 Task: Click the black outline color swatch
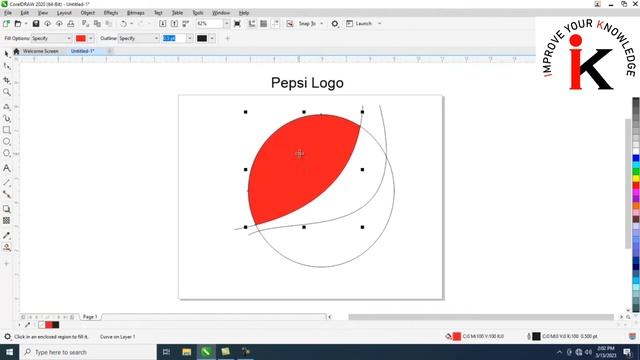pyautogui.click(x=202, y=38)
